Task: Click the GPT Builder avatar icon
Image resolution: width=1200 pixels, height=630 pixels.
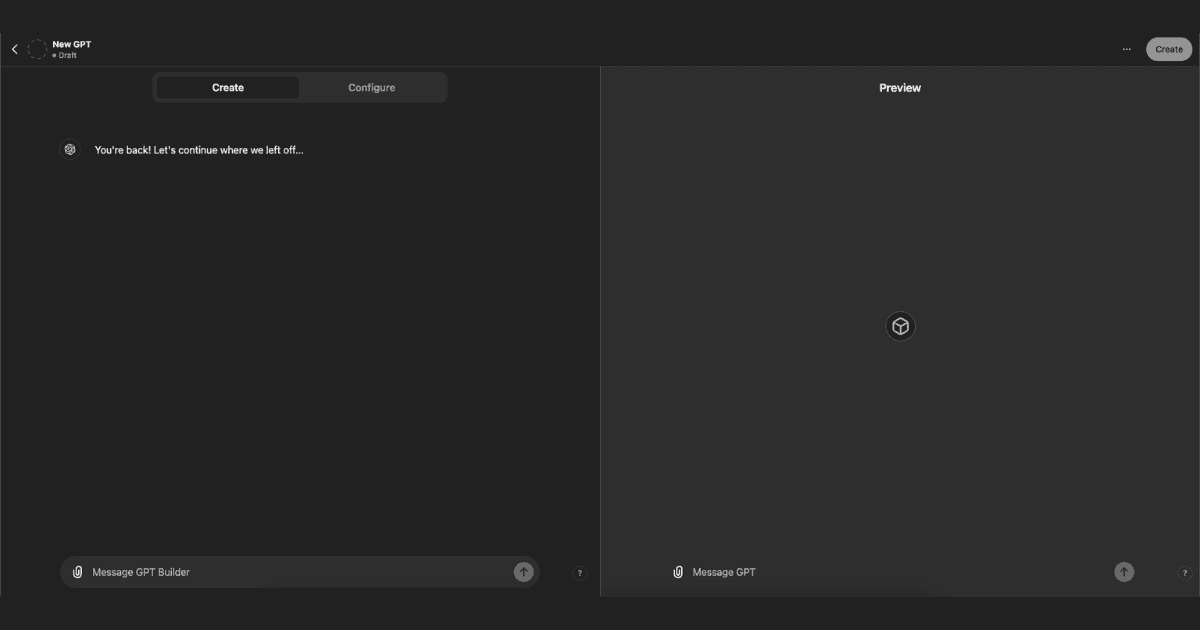Action: (70, 149)
